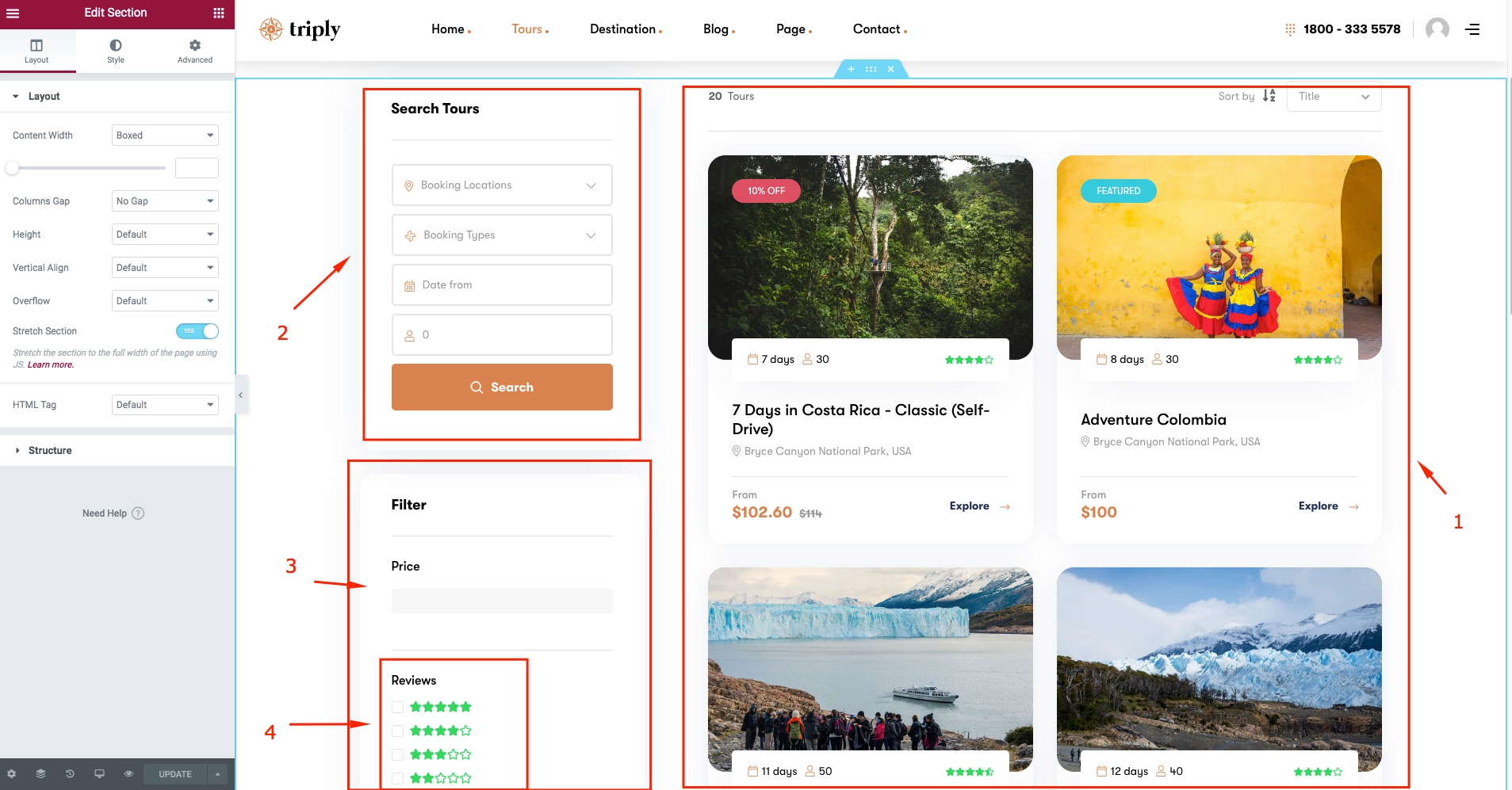Check the three-star reviews checkbox
The image size is (1512, 790).
(398, 754)
